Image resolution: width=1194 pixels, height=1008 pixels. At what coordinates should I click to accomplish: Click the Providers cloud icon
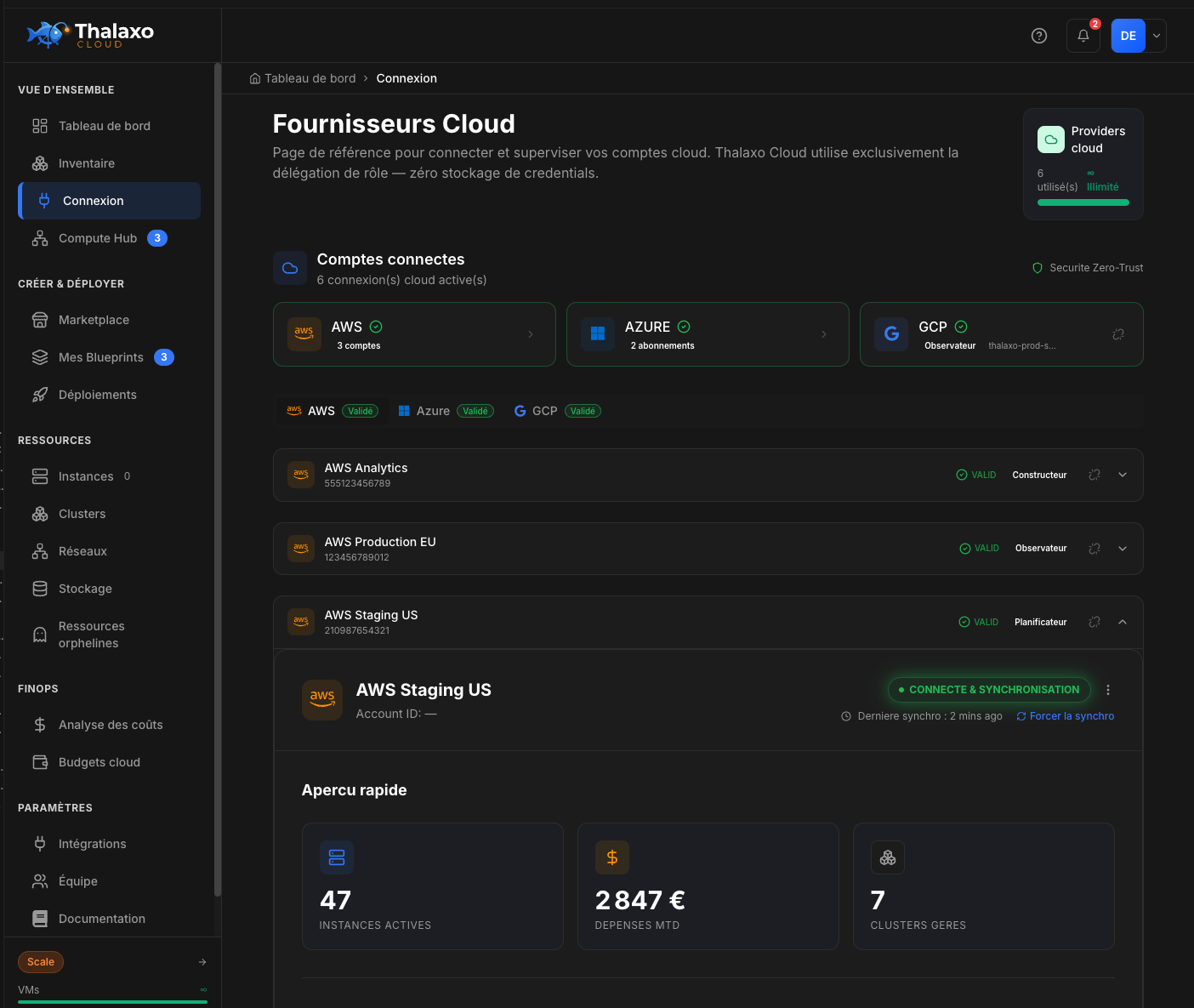coord(1051,140)
